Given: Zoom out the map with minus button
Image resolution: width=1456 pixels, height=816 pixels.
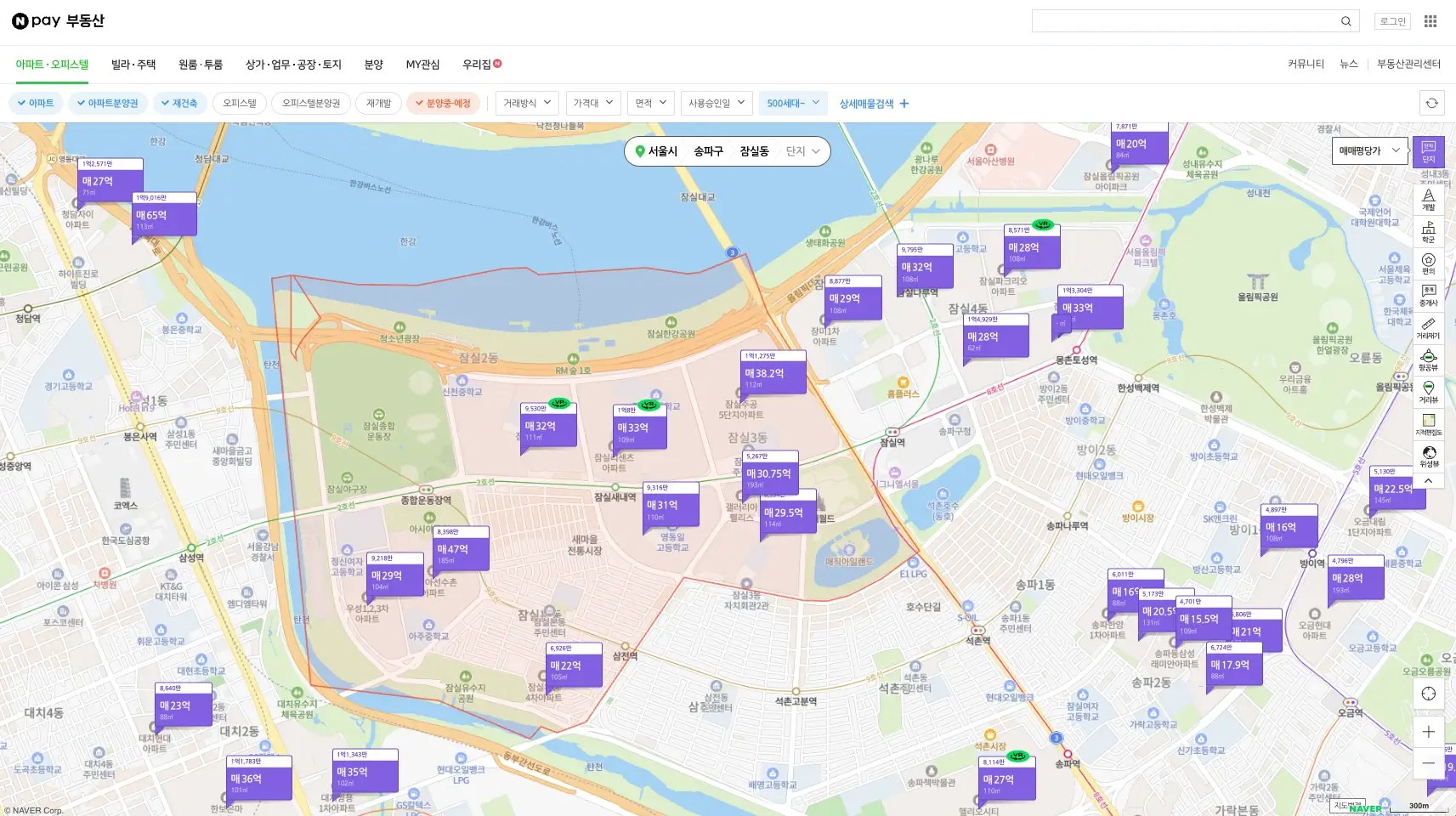Looking at the screenshot, I should [x=1429, y=763].
